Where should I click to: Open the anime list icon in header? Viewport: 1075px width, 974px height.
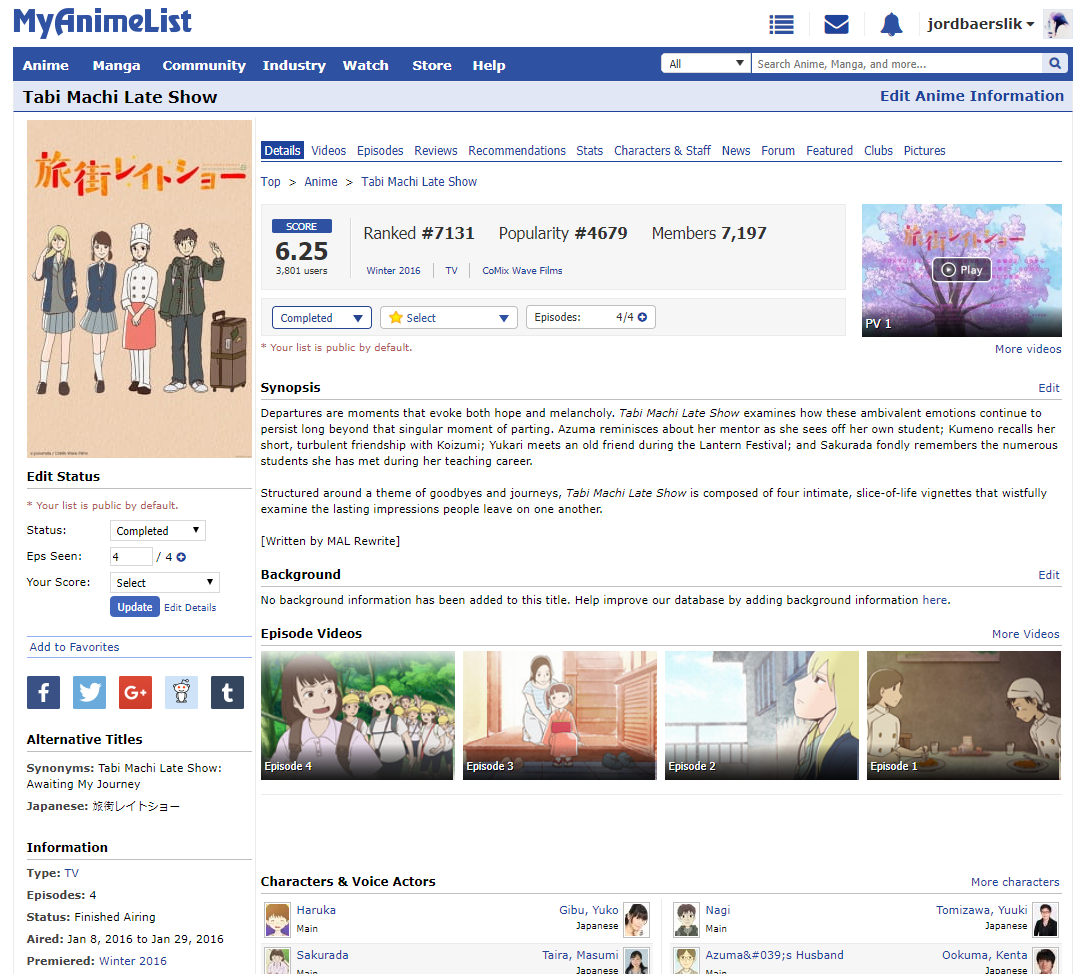(x=781, y=25)
